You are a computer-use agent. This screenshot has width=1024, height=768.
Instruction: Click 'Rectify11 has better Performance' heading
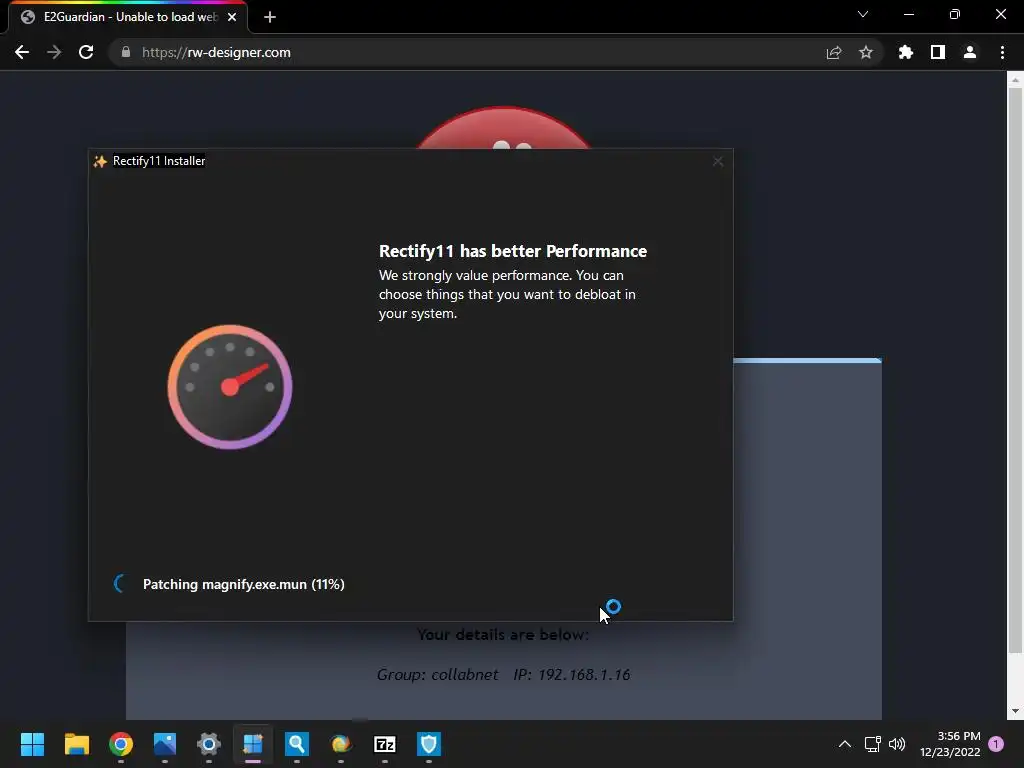coord(513,251)
